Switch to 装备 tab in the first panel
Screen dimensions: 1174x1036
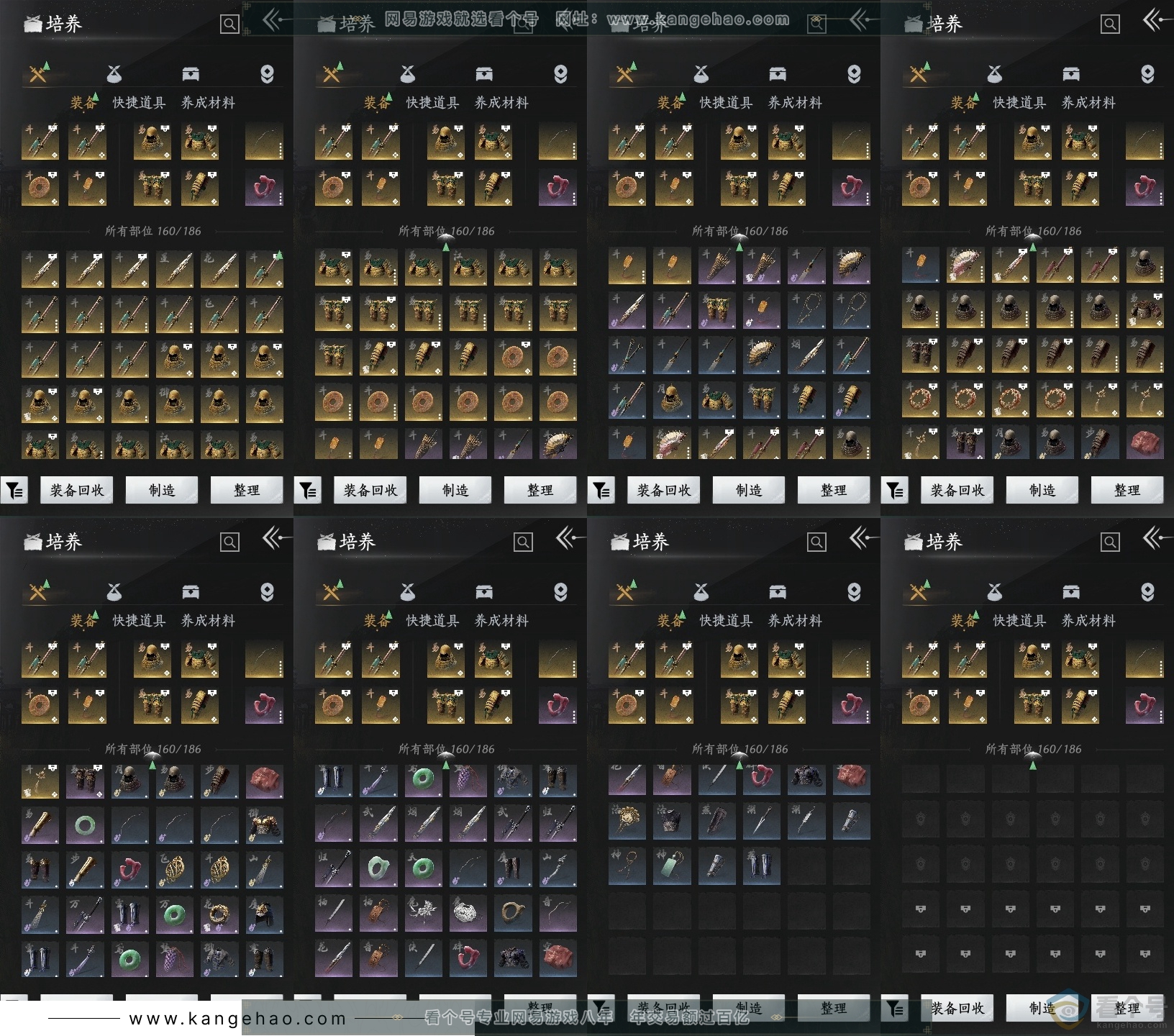pos(83,103)
